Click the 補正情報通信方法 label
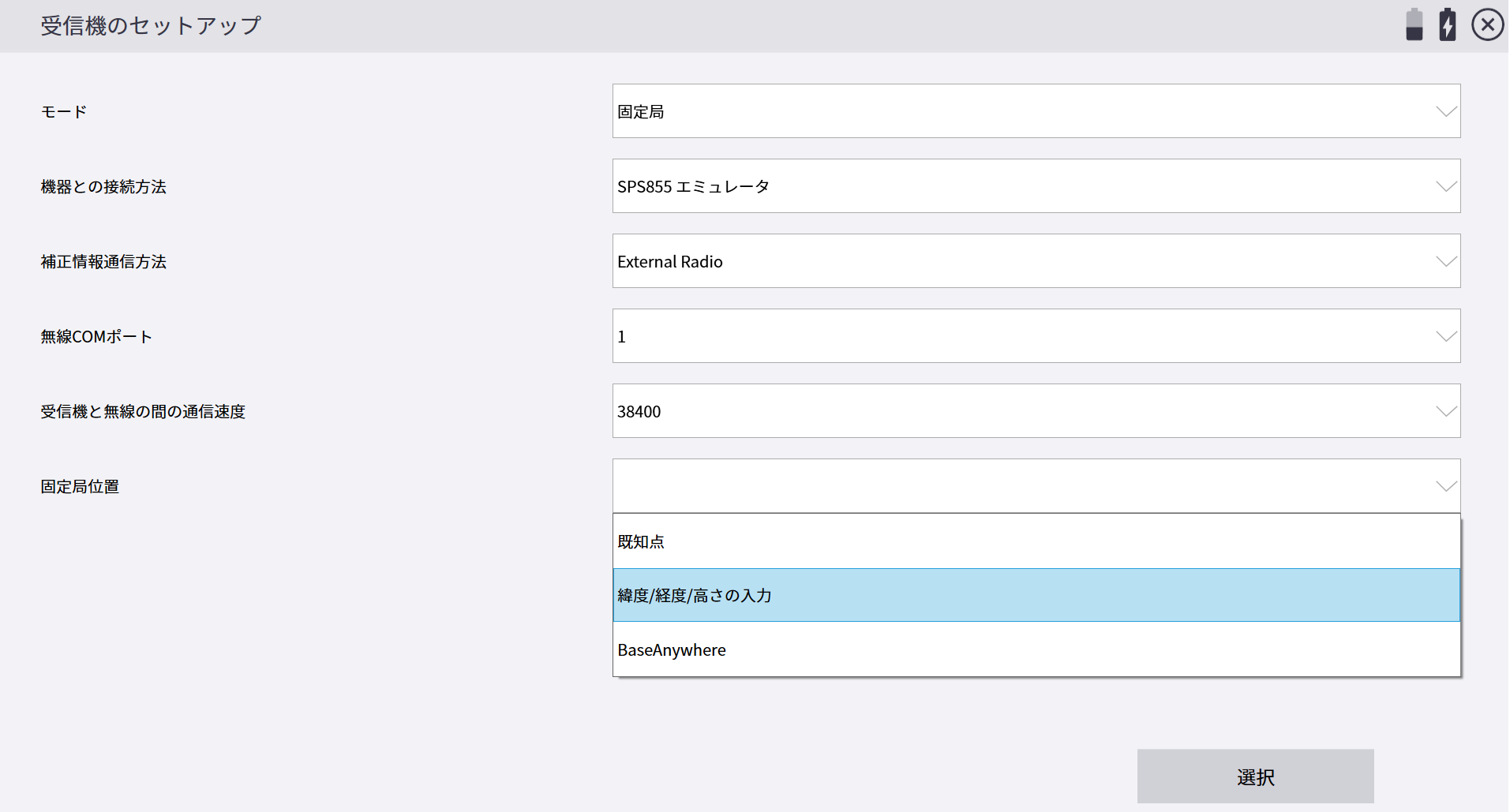 pyautogui.click(x=103, y=262)
